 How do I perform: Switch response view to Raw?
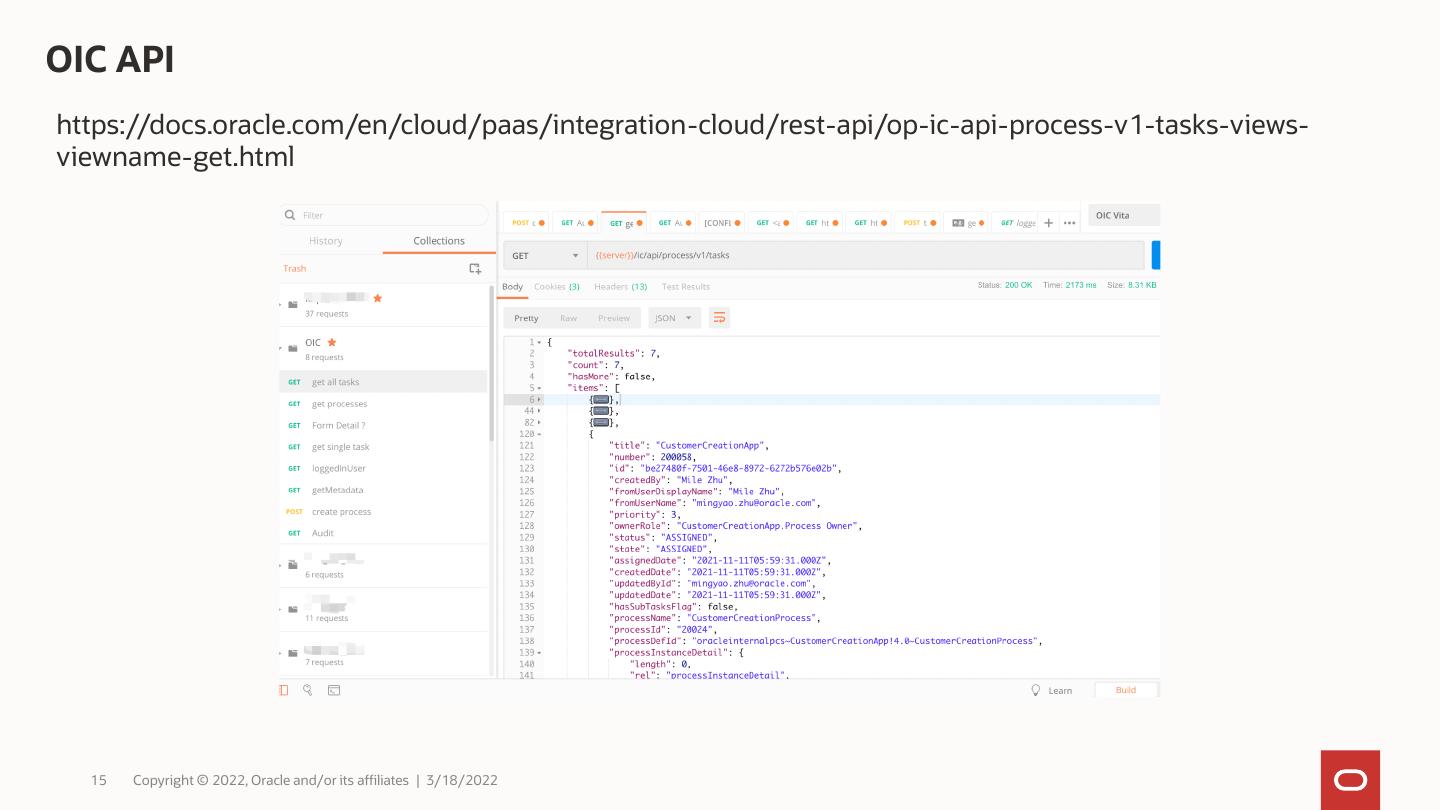coord(568,318)
